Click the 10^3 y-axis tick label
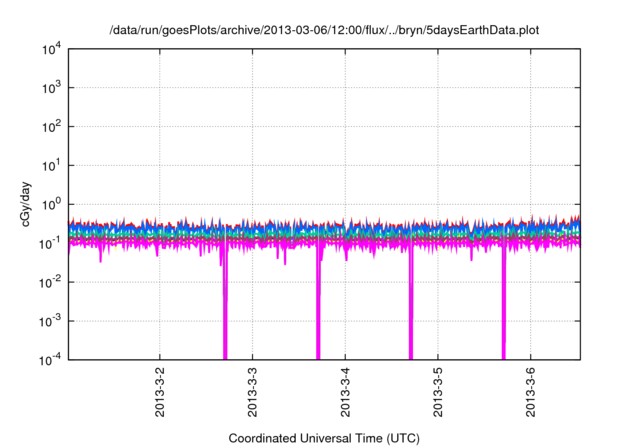 [x=51, y=88]
